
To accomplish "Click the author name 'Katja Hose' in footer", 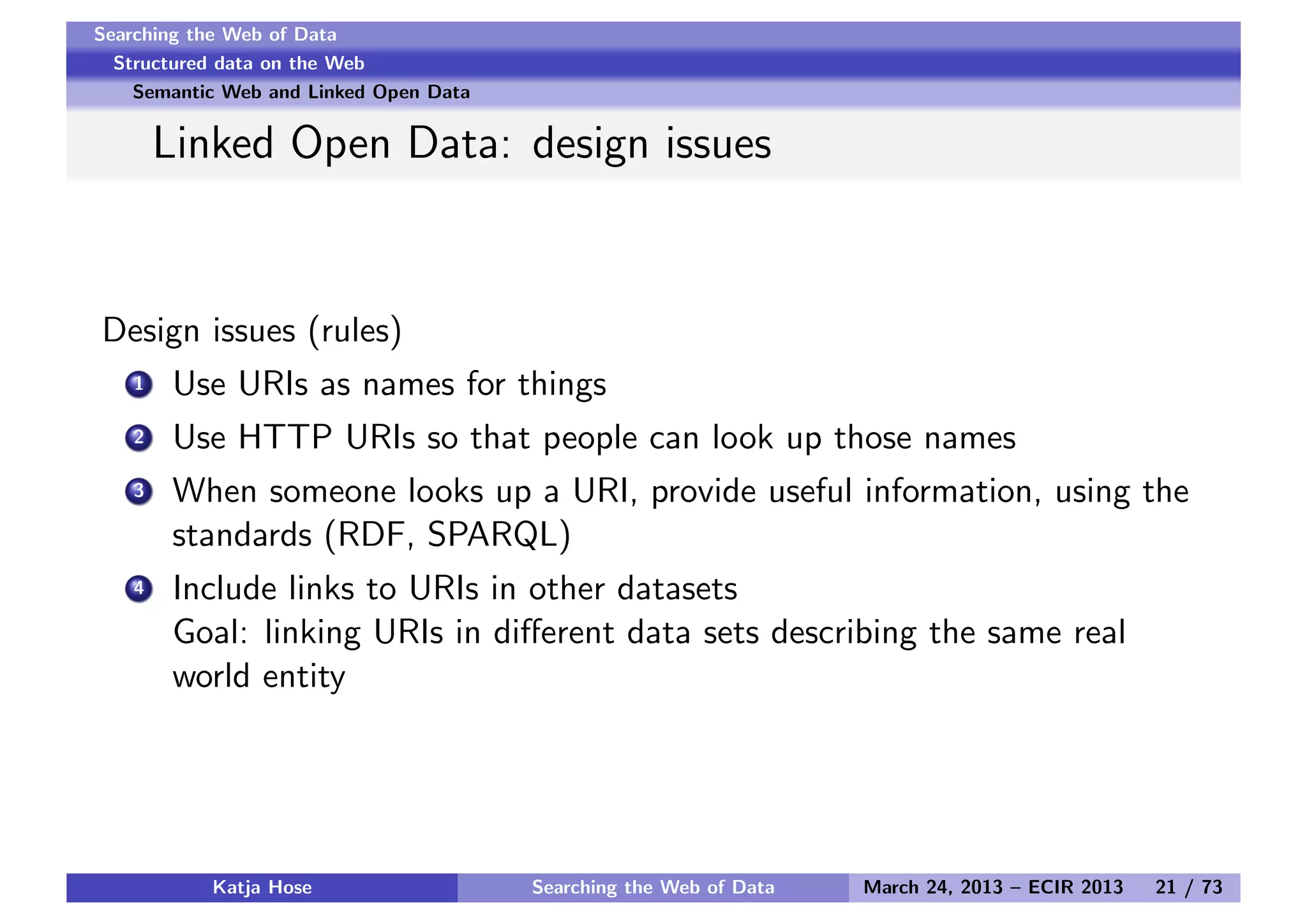I will click(262, 888).
